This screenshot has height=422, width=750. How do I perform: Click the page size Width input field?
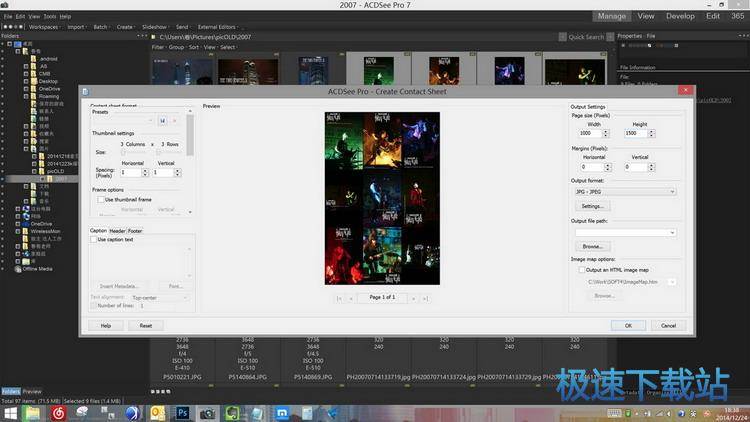(593, 133)
